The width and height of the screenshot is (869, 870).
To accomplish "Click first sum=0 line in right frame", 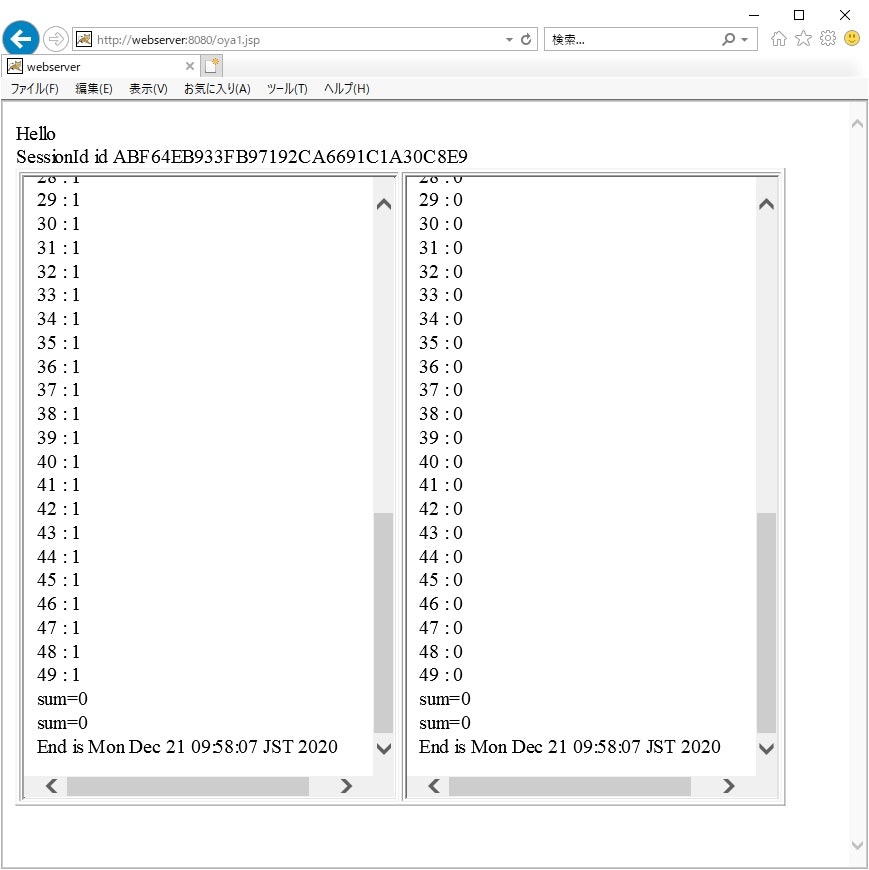I will [x=444, y=699].
